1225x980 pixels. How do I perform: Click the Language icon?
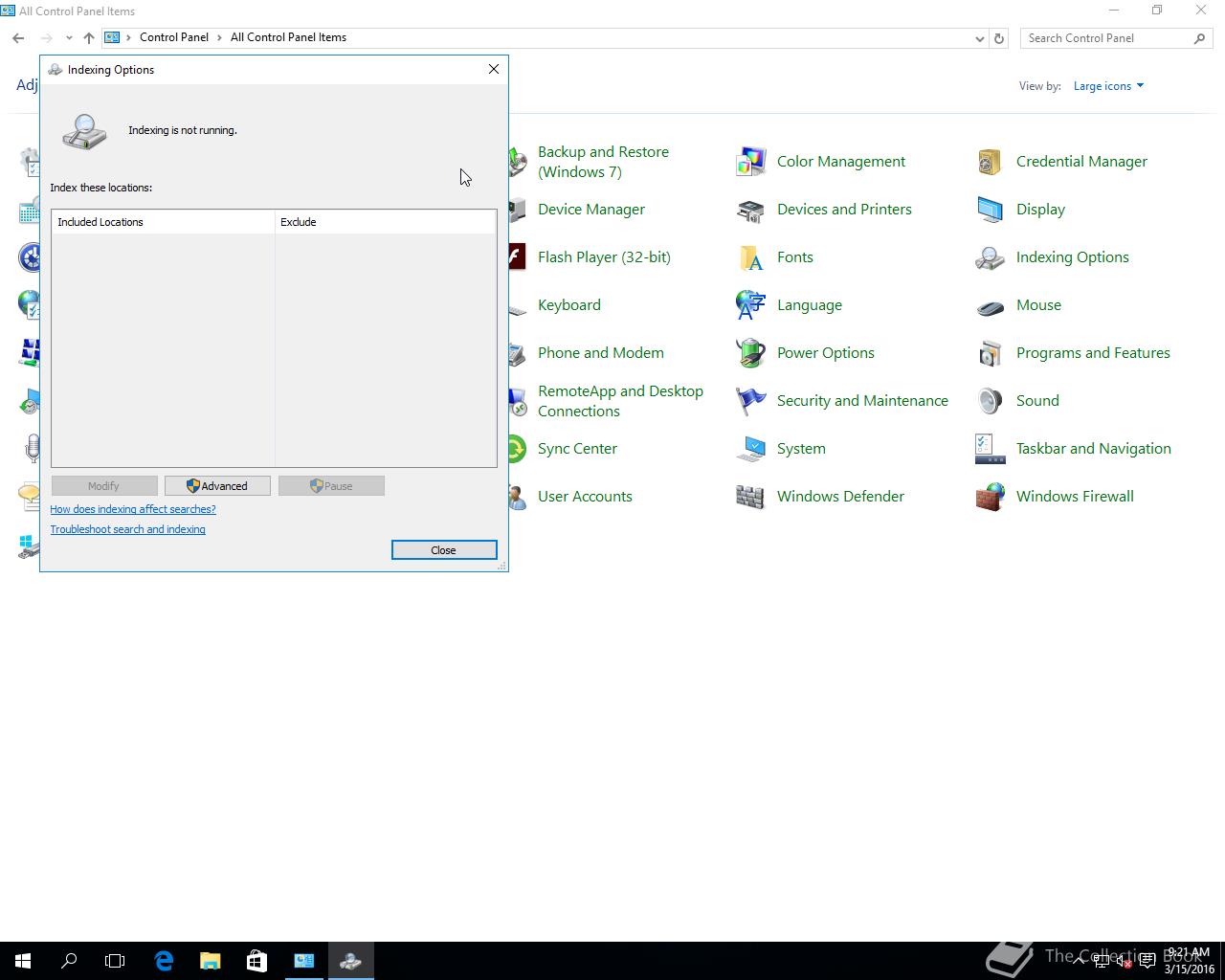click(750, 305)
